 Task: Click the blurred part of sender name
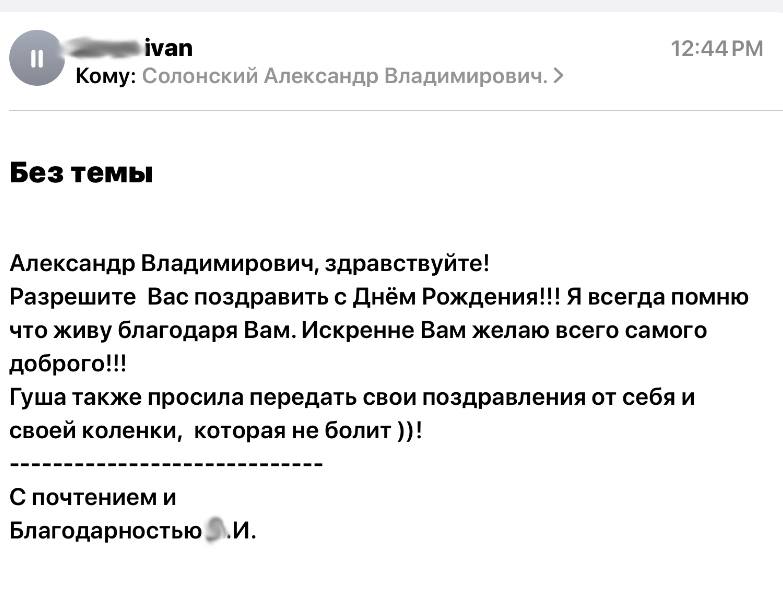tap(104, 48)
